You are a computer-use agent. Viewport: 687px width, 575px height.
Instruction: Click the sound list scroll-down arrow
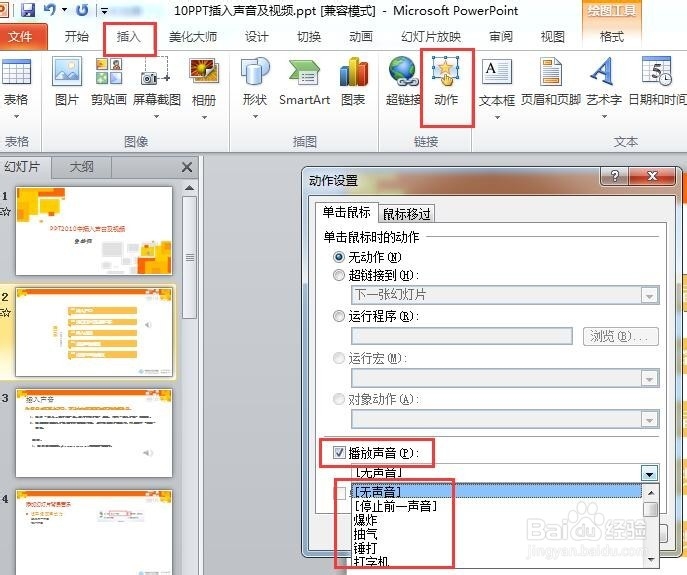tap(651, 560)
